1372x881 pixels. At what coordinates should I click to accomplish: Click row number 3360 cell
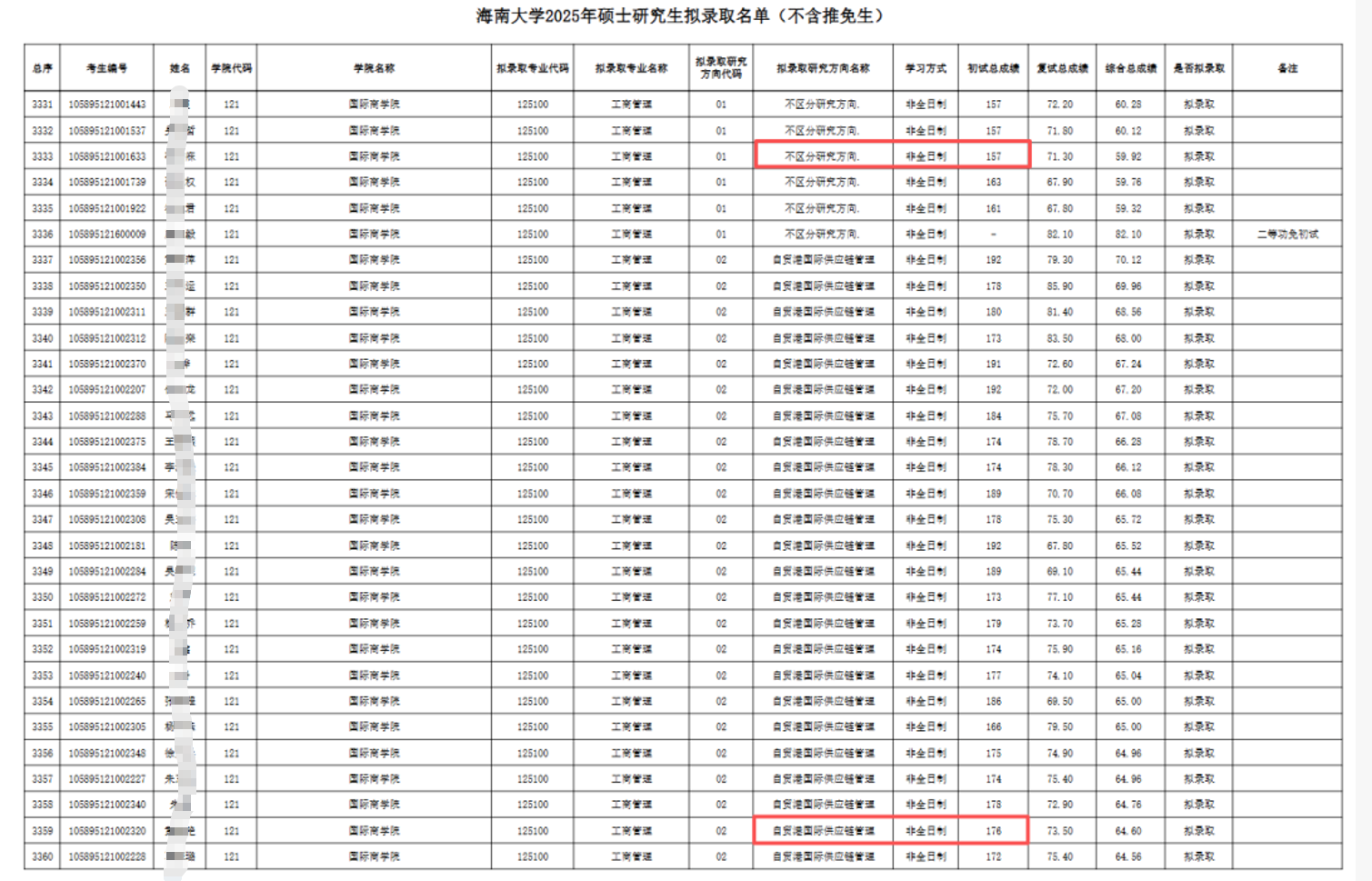[x=42, y=856]
